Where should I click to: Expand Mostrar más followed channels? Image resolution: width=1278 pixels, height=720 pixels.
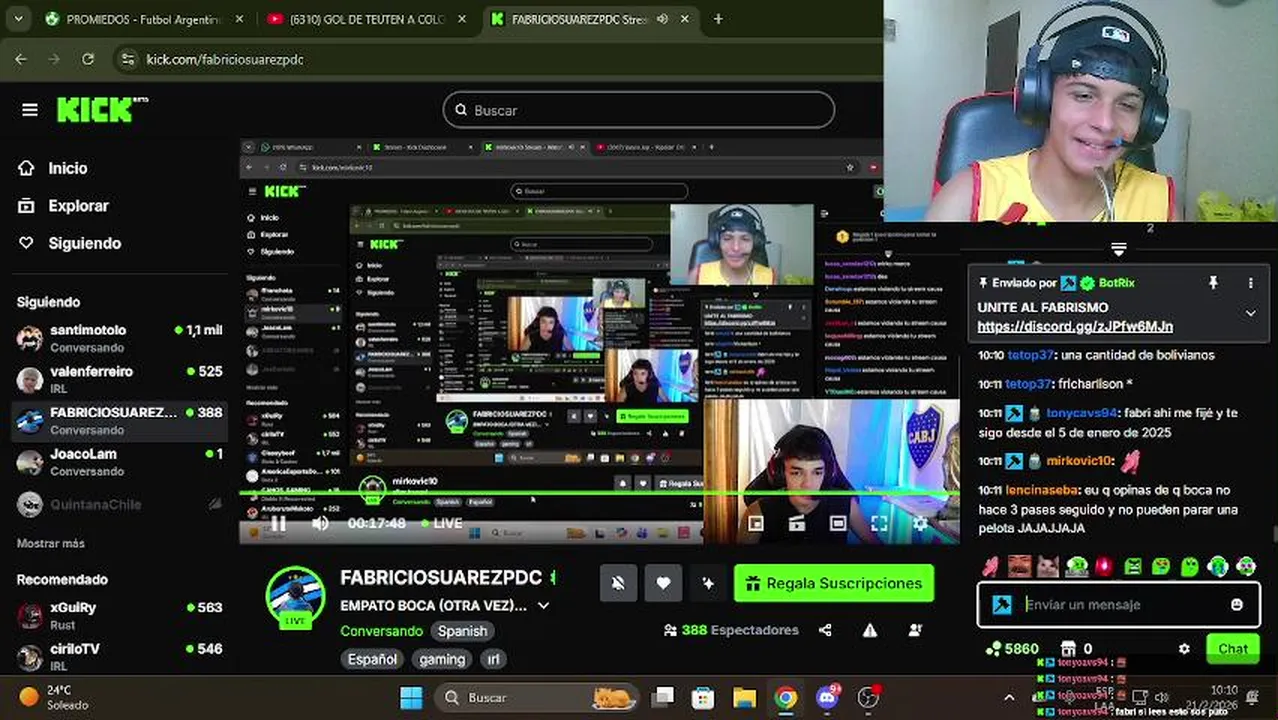click(51, 543)
